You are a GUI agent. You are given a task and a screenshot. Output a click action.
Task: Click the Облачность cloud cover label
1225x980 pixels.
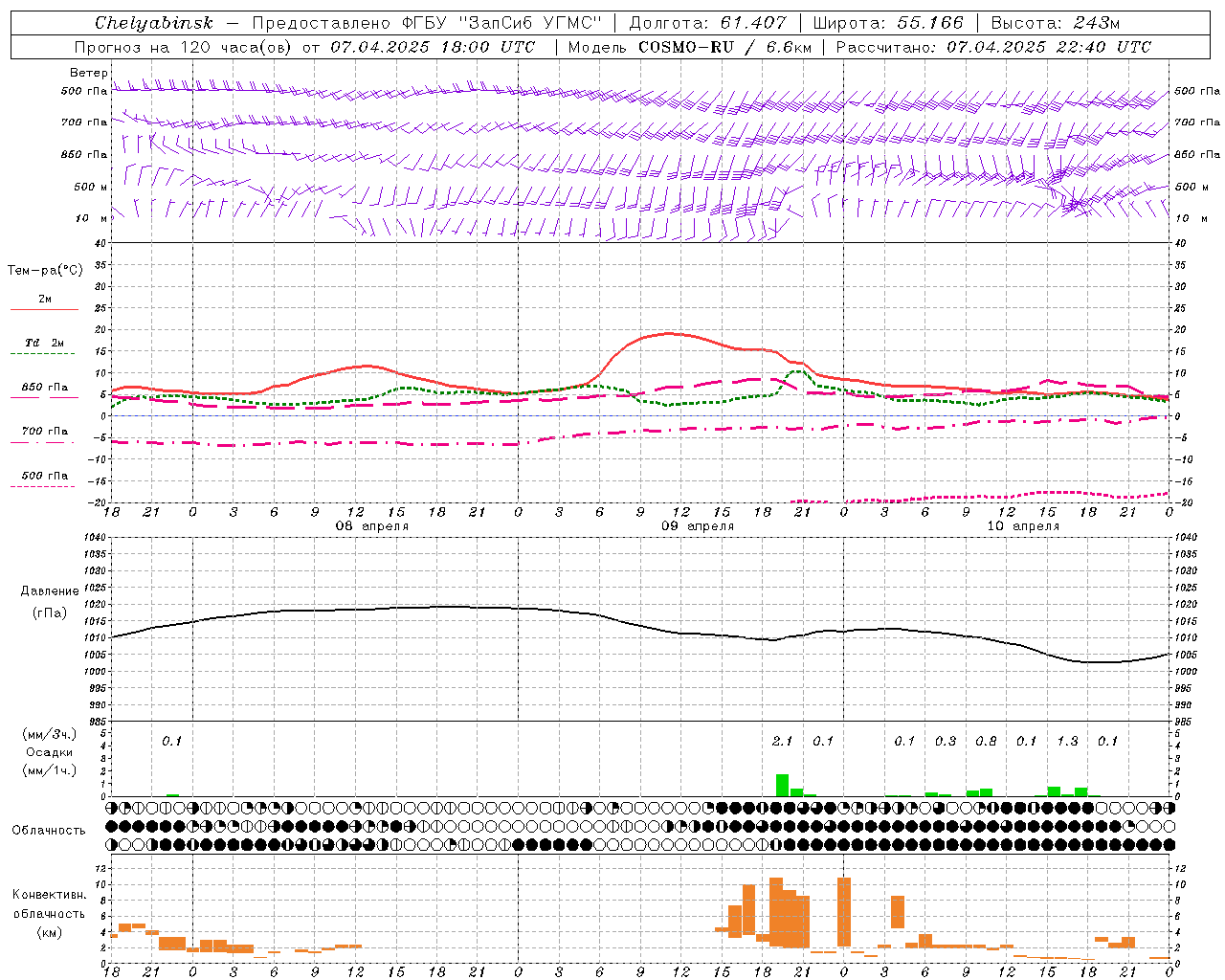point(49,830)
